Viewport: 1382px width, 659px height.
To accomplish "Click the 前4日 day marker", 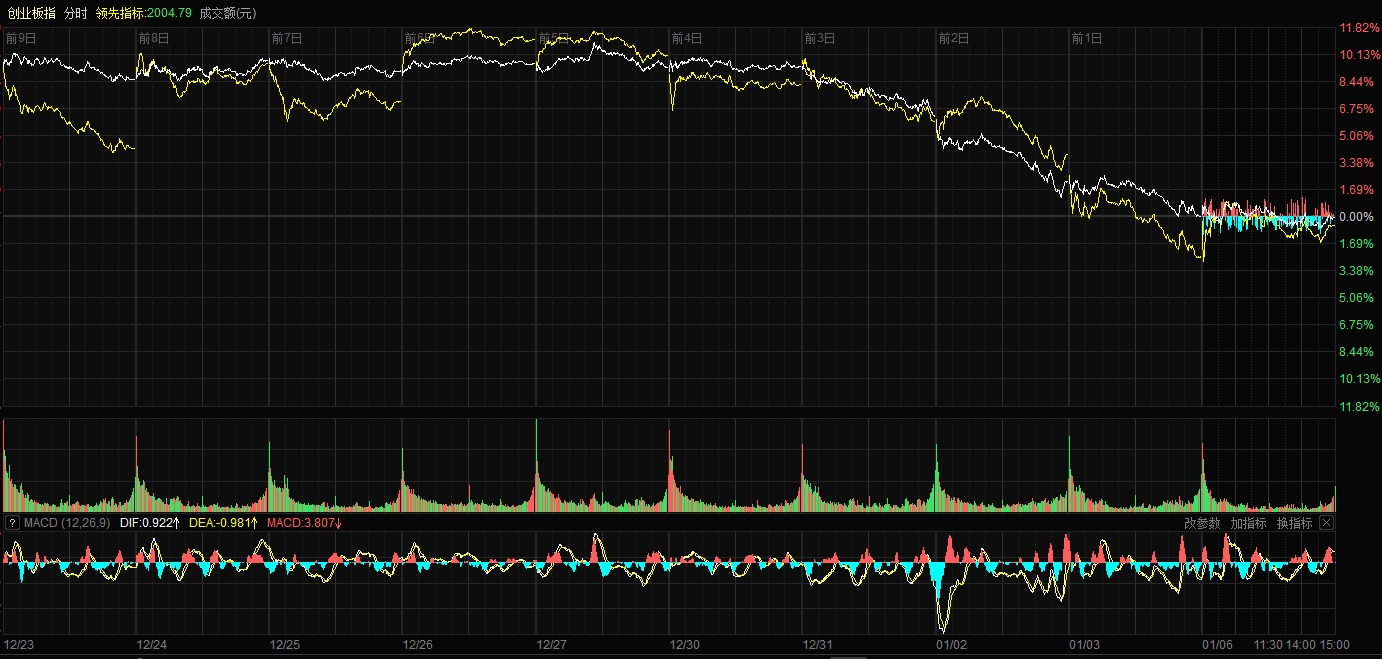I will pyautogui.click(x=687, y=38).
